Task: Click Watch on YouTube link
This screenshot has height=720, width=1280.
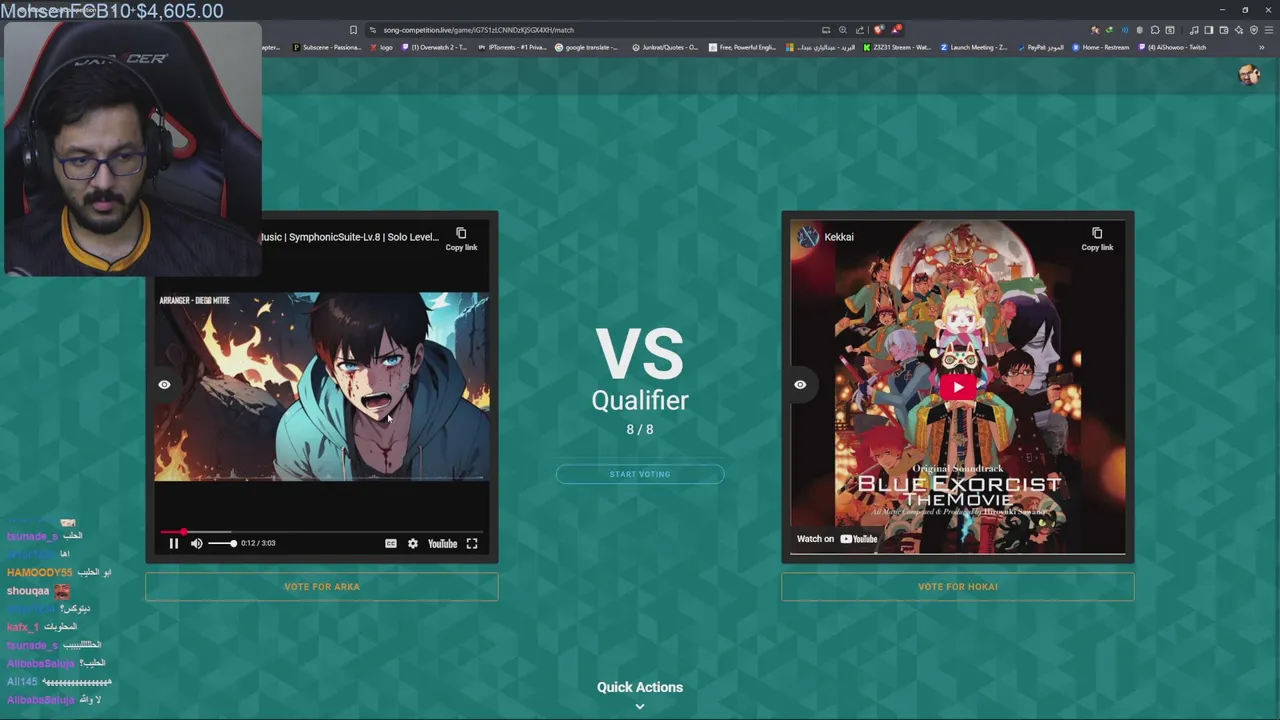Action: coord(837,539)
